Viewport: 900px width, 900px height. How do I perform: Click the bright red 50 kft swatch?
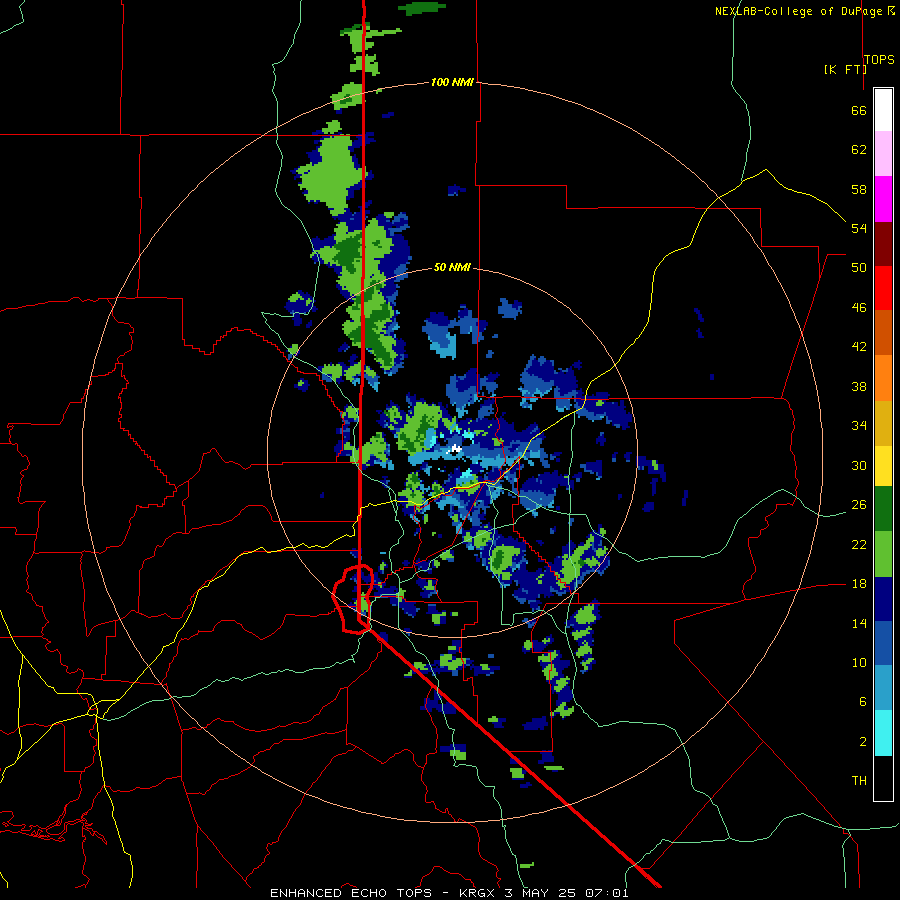click(883, 288)
